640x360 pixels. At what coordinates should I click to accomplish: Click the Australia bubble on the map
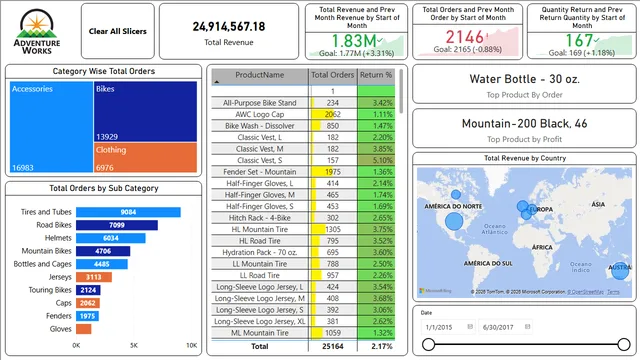(620, 271)
